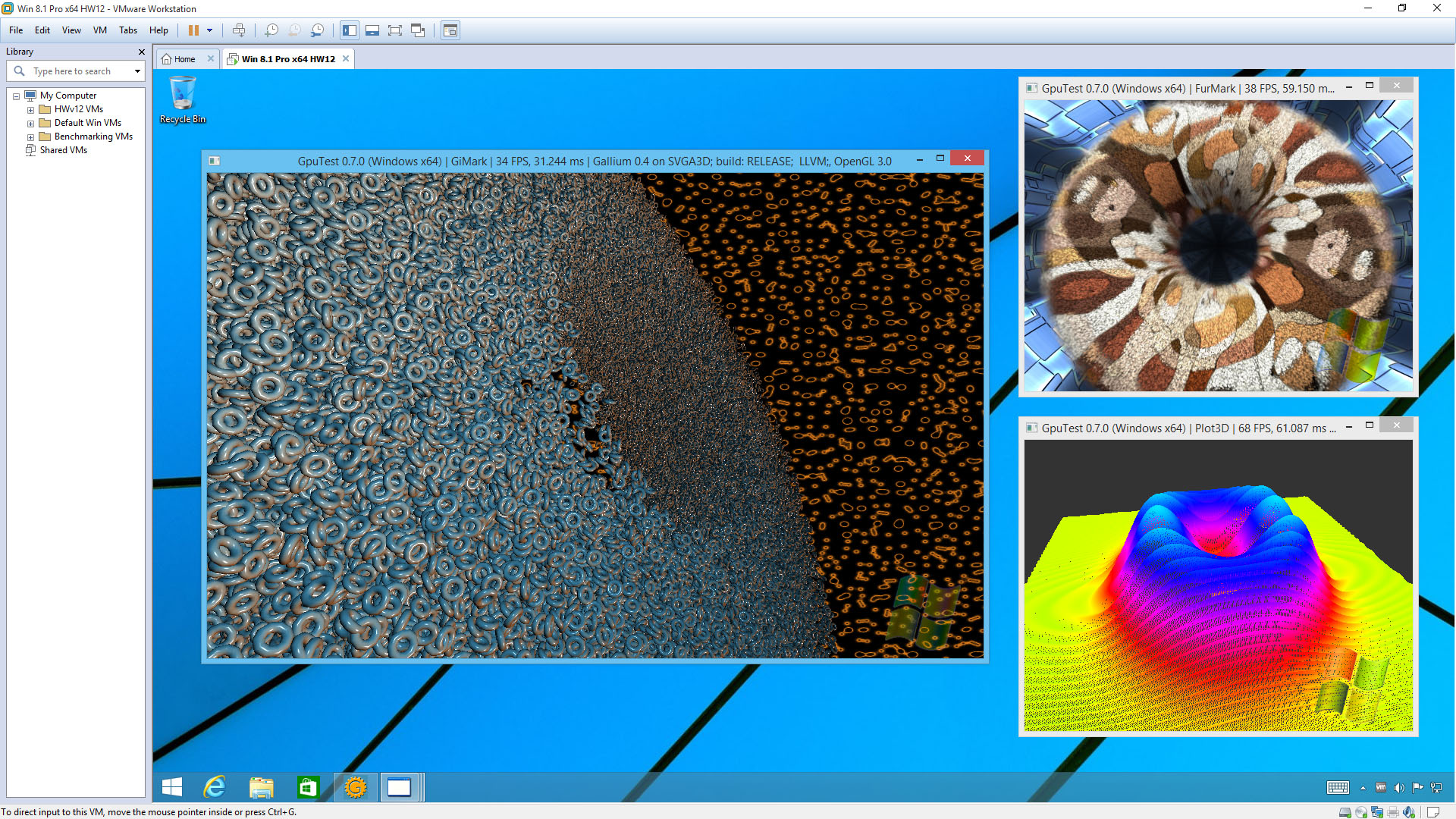Expand the Default Win VMs folder
Screen dimensions: 1456x819
click(30, 124)
